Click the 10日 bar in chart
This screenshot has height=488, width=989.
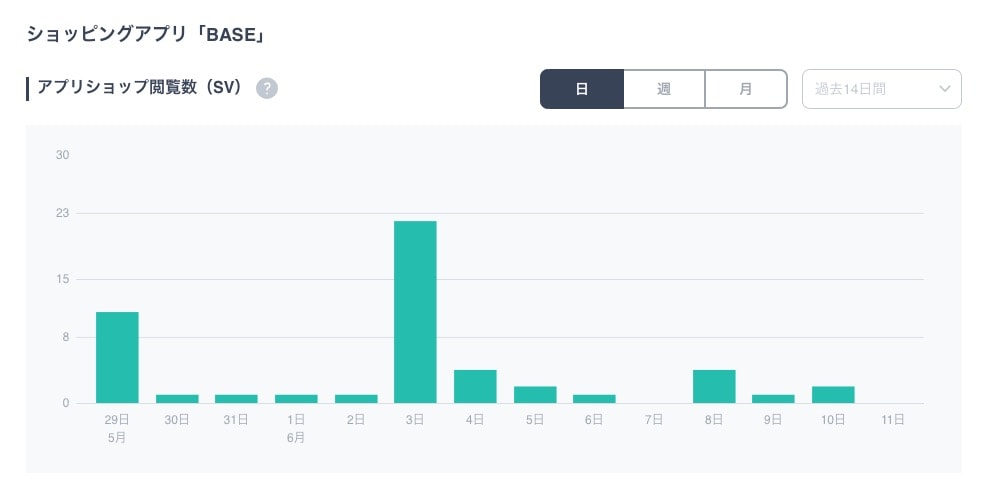(x=833, y=394)
